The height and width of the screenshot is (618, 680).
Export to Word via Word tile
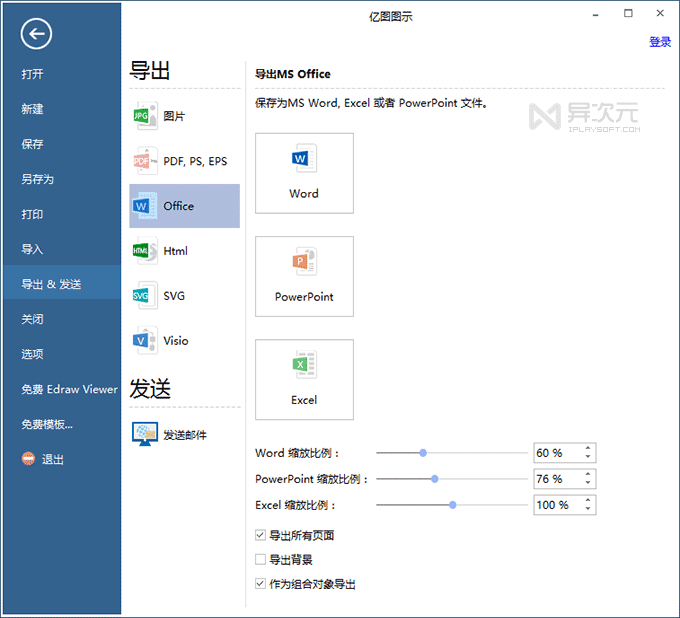(x=304, y=173)
